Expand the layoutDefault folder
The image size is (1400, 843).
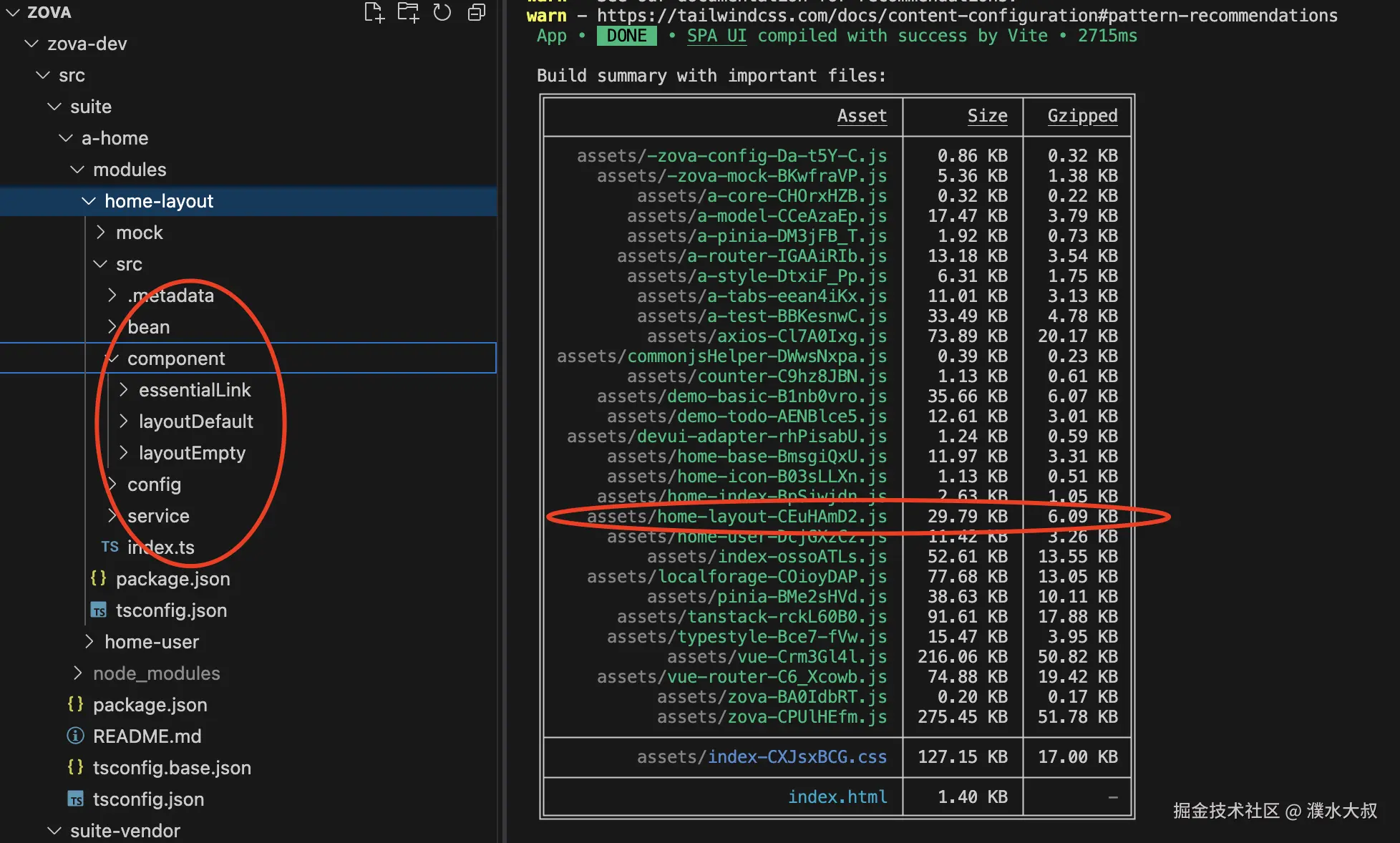click(x=195, y=421)
